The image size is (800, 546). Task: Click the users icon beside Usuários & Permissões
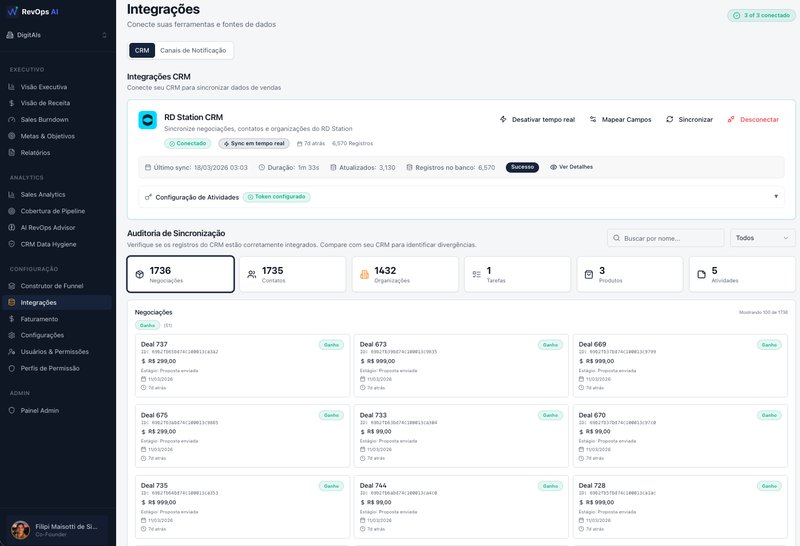[12, 352]
